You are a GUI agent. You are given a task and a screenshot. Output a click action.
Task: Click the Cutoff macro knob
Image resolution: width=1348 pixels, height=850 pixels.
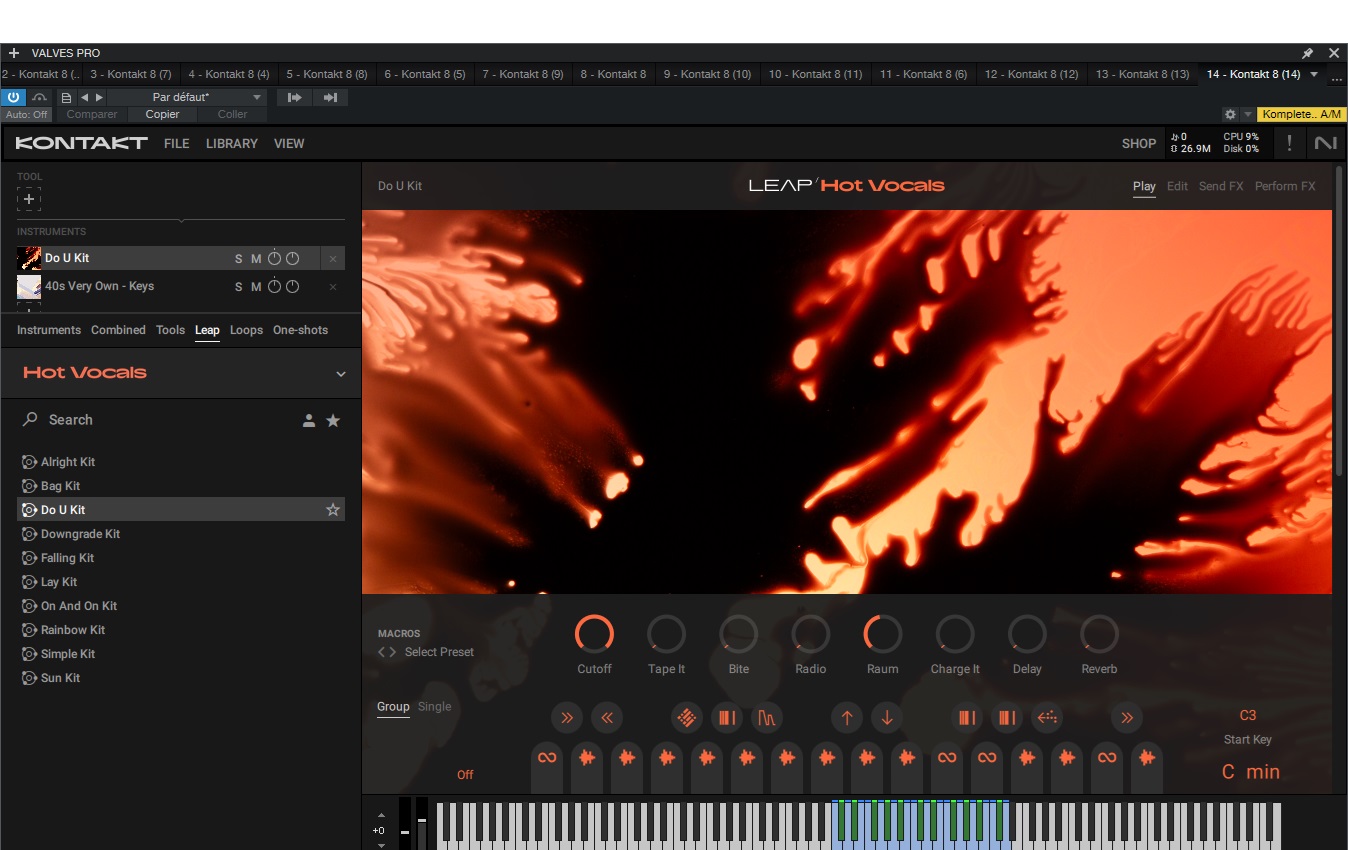594,634
